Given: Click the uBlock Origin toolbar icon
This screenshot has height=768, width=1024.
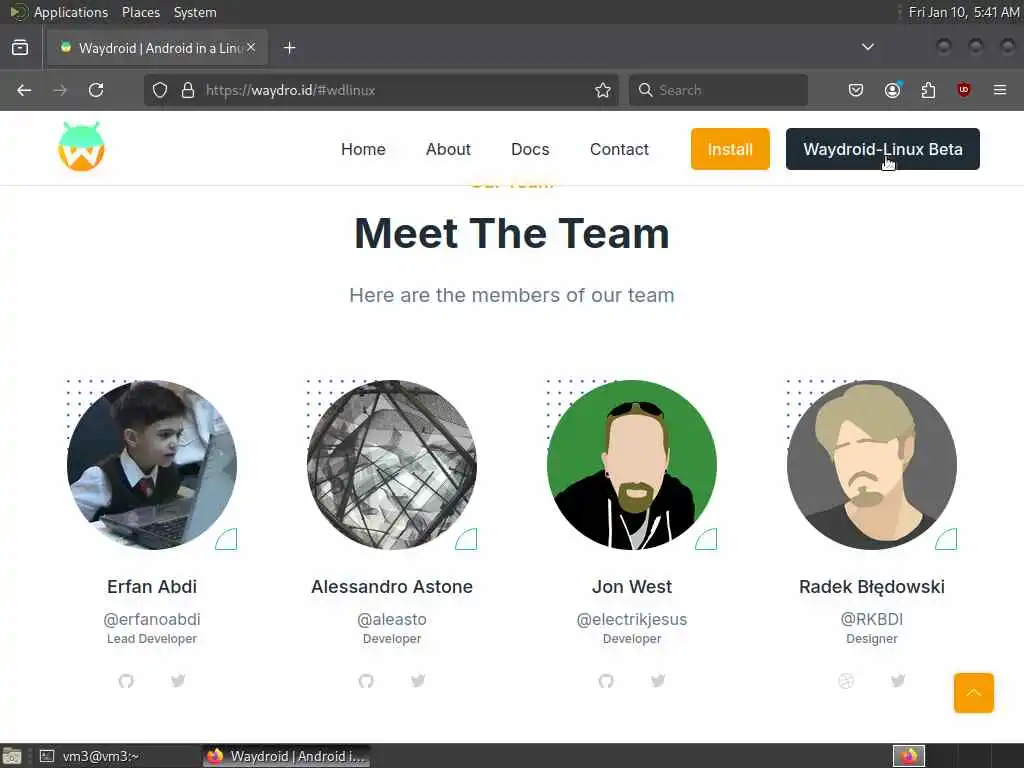Looking at the screenshot, I should [x=964, y=90].
